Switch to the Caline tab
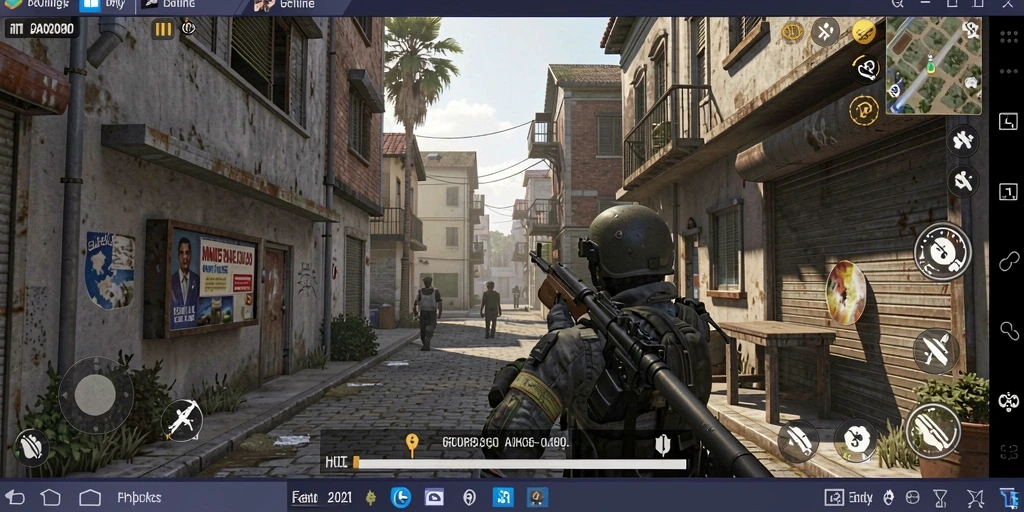The image size is (1024, 512). 168,5
